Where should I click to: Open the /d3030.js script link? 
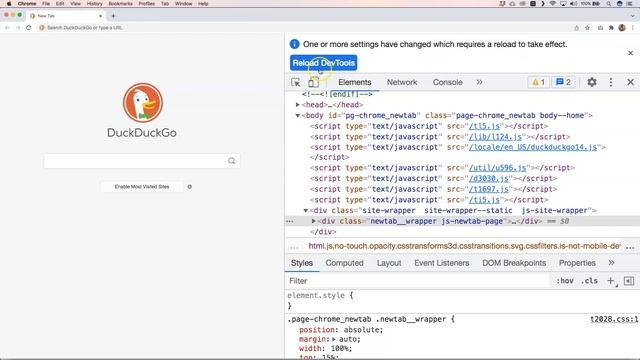(x=489, y=178)
